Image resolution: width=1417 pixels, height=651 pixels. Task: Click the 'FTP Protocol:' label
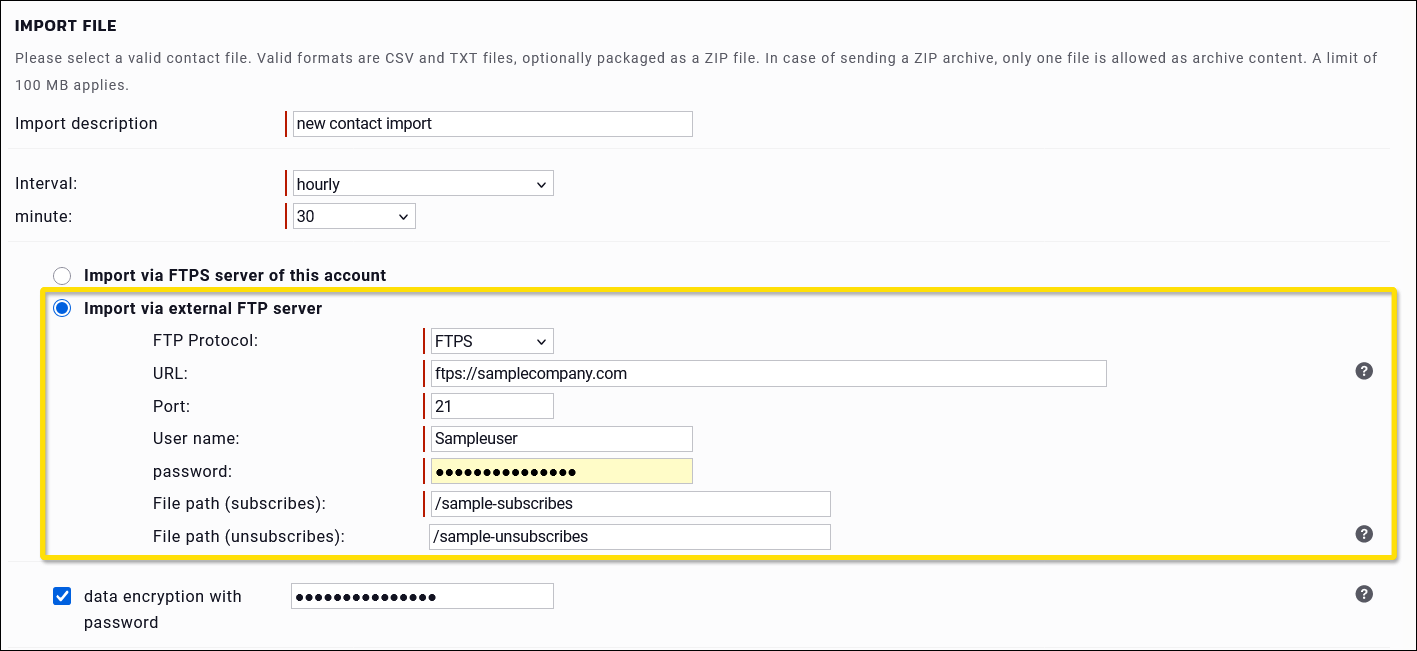pos(205,340)
